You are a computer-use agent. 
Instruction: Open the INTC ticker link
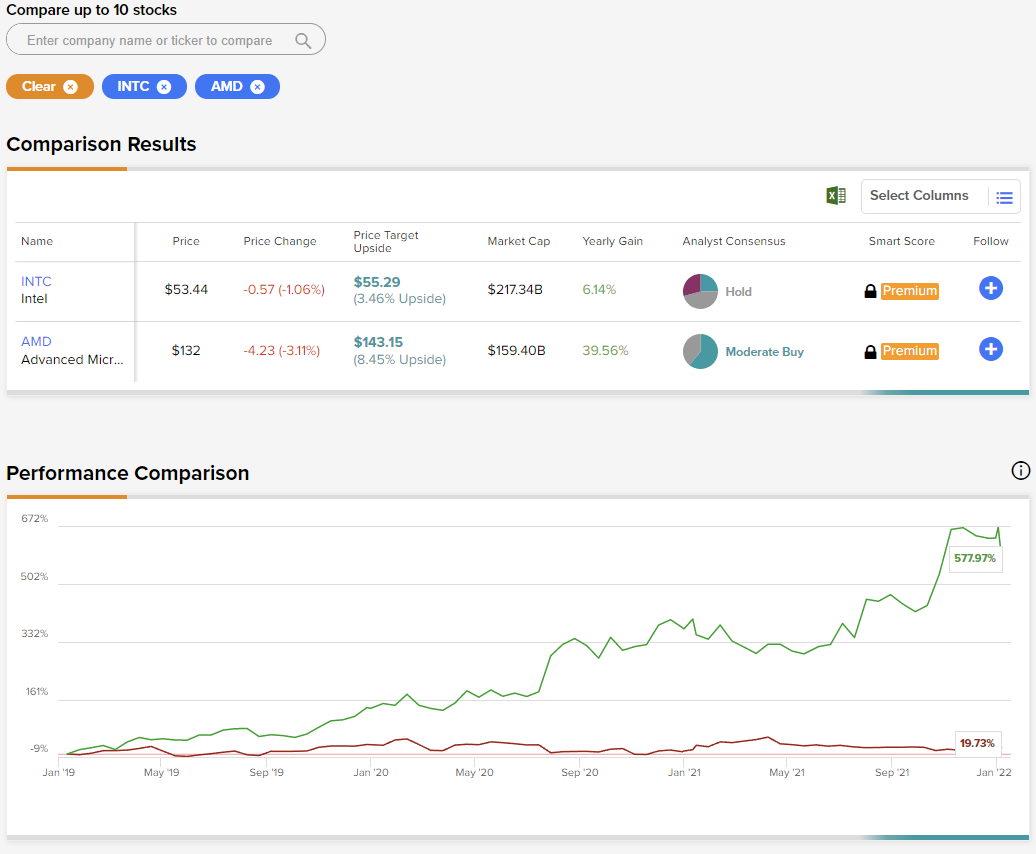[x=36, y=281]
